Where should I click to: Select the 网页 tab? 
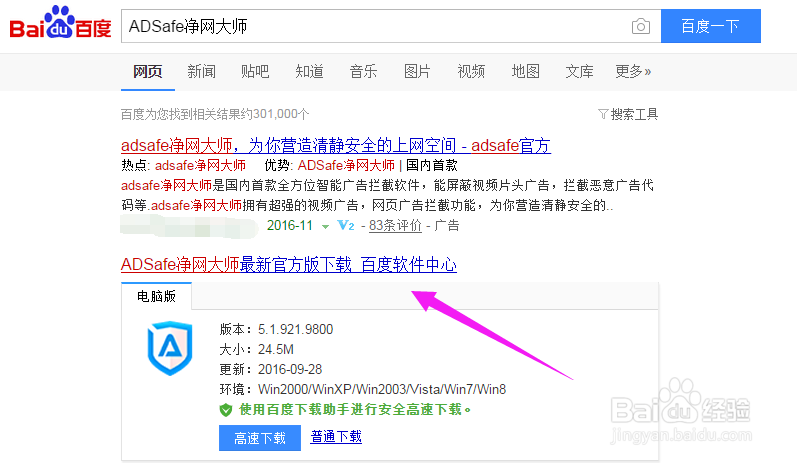click(147, 71)
